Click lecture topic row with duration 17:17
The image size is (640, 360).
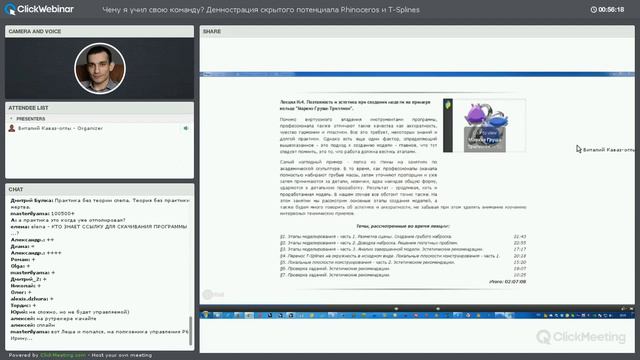tap(403, 249)
